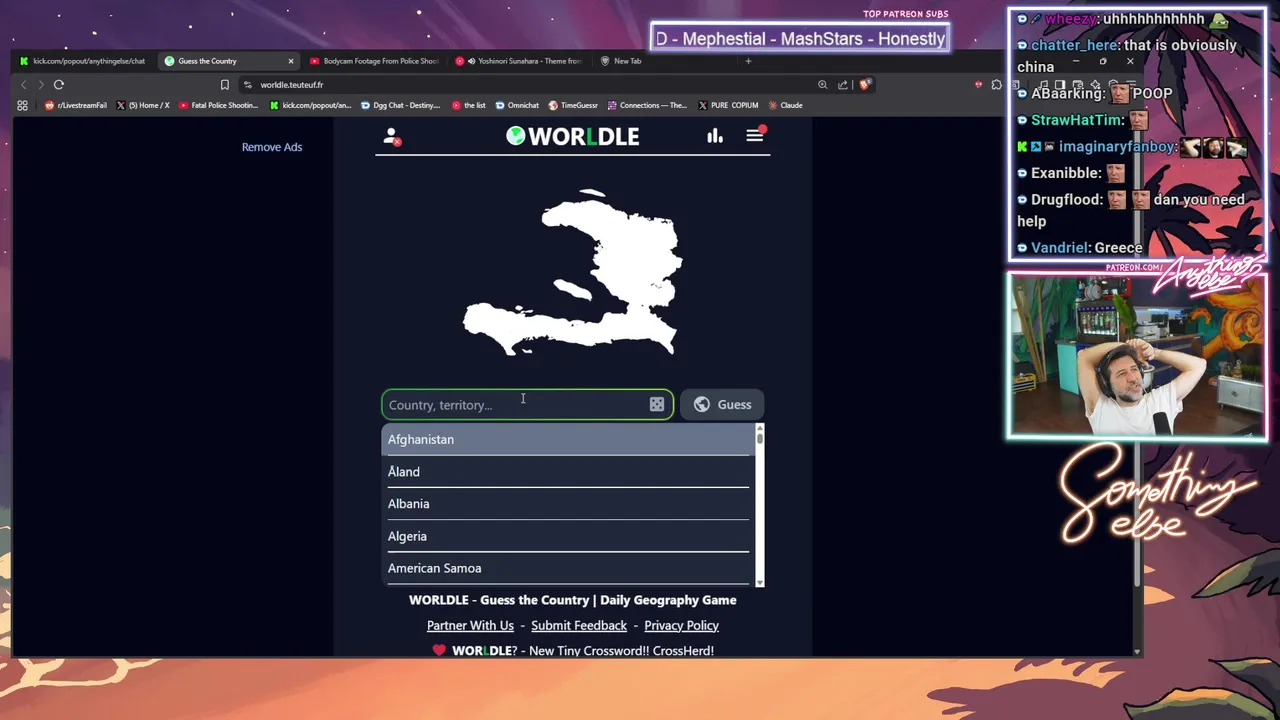Viewport: 1280px width, 720px height.
Task: Click the red extension icon right of the toolbar
Action: point(979,85)
